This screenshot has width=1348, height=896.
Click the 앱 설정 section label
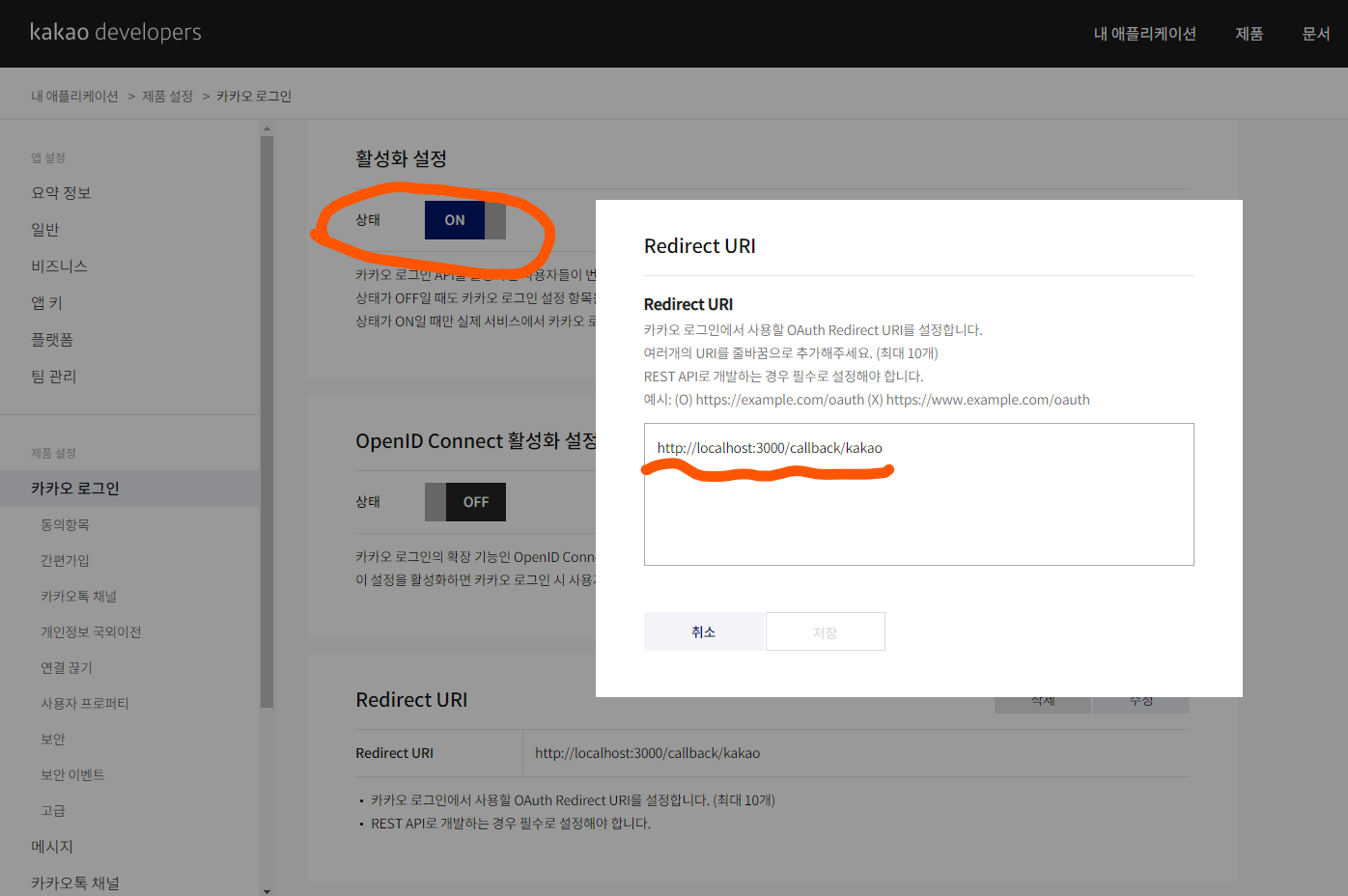coord(48,158)
